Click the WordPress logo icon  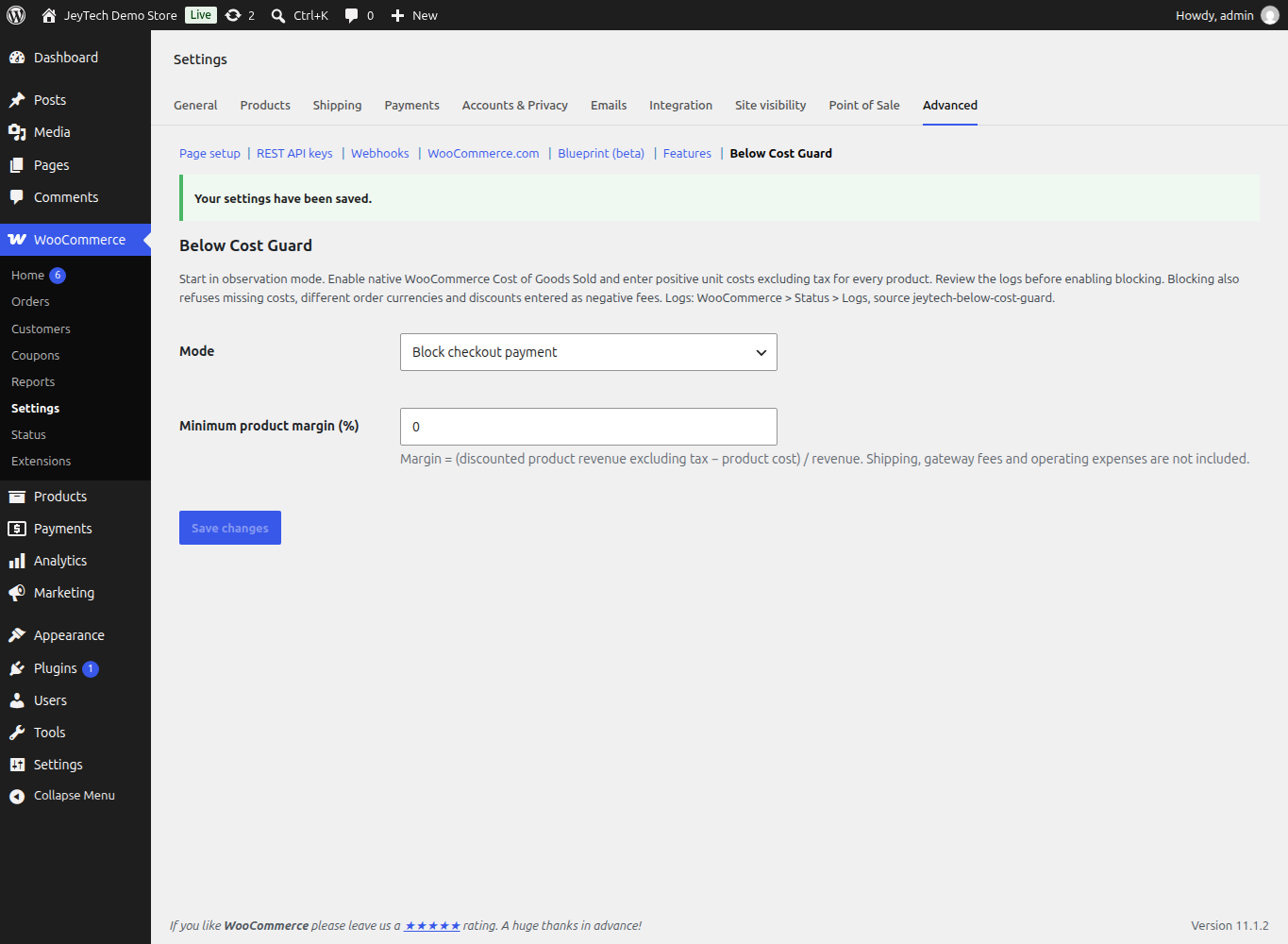(16, 15)
